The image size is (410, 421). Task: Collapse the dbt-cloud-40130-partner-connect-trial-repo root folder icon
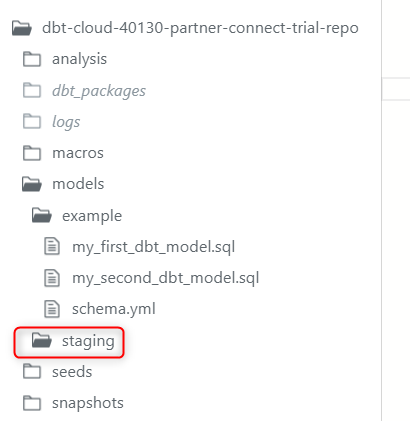pos(22,28)
